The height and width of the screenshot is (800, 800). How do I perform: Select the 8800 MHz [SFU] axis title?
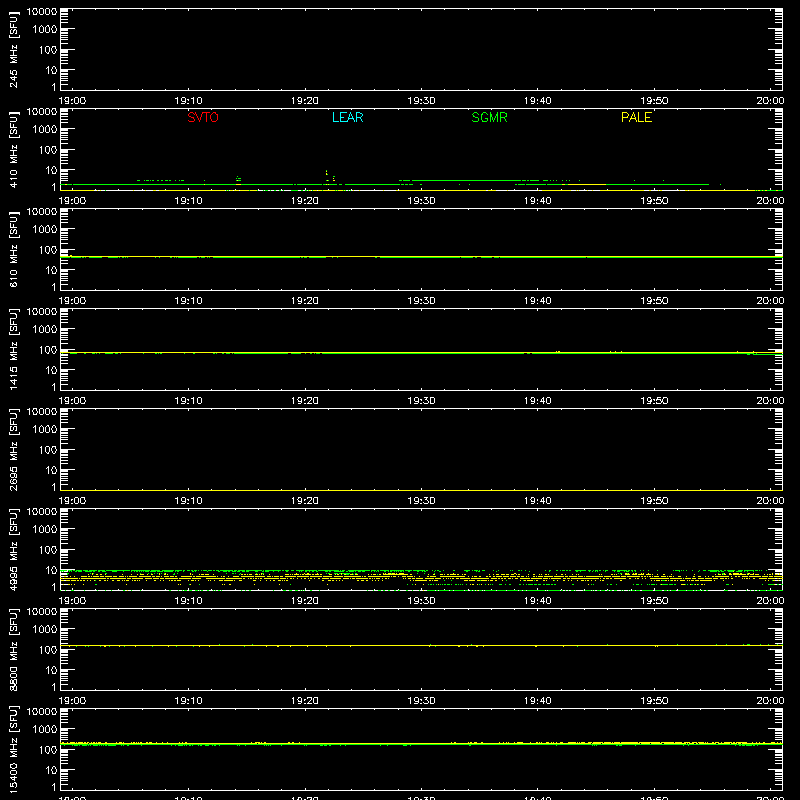[13, 649]
